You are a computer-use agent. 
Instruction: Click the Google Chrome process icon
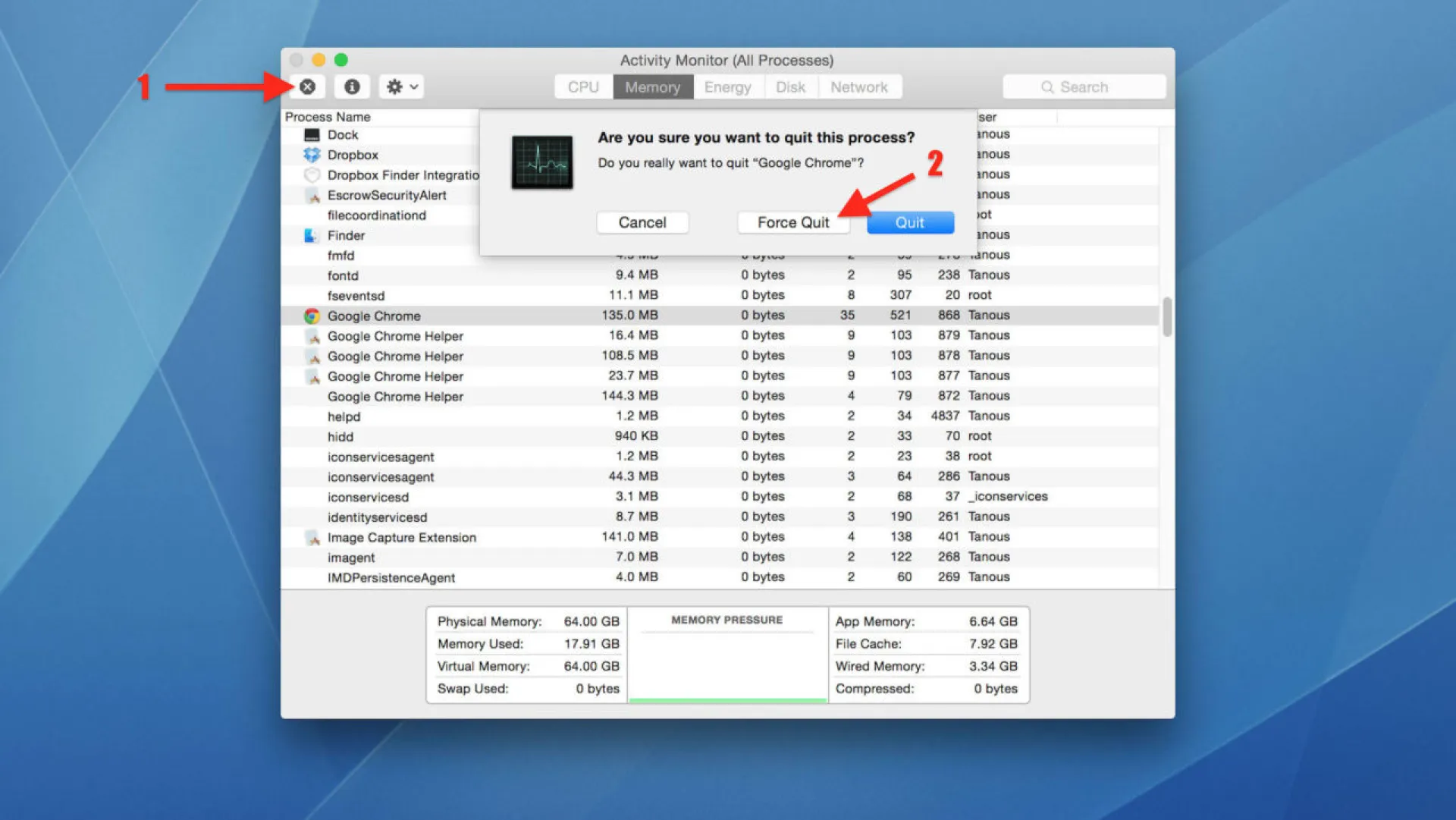(310, 315)
